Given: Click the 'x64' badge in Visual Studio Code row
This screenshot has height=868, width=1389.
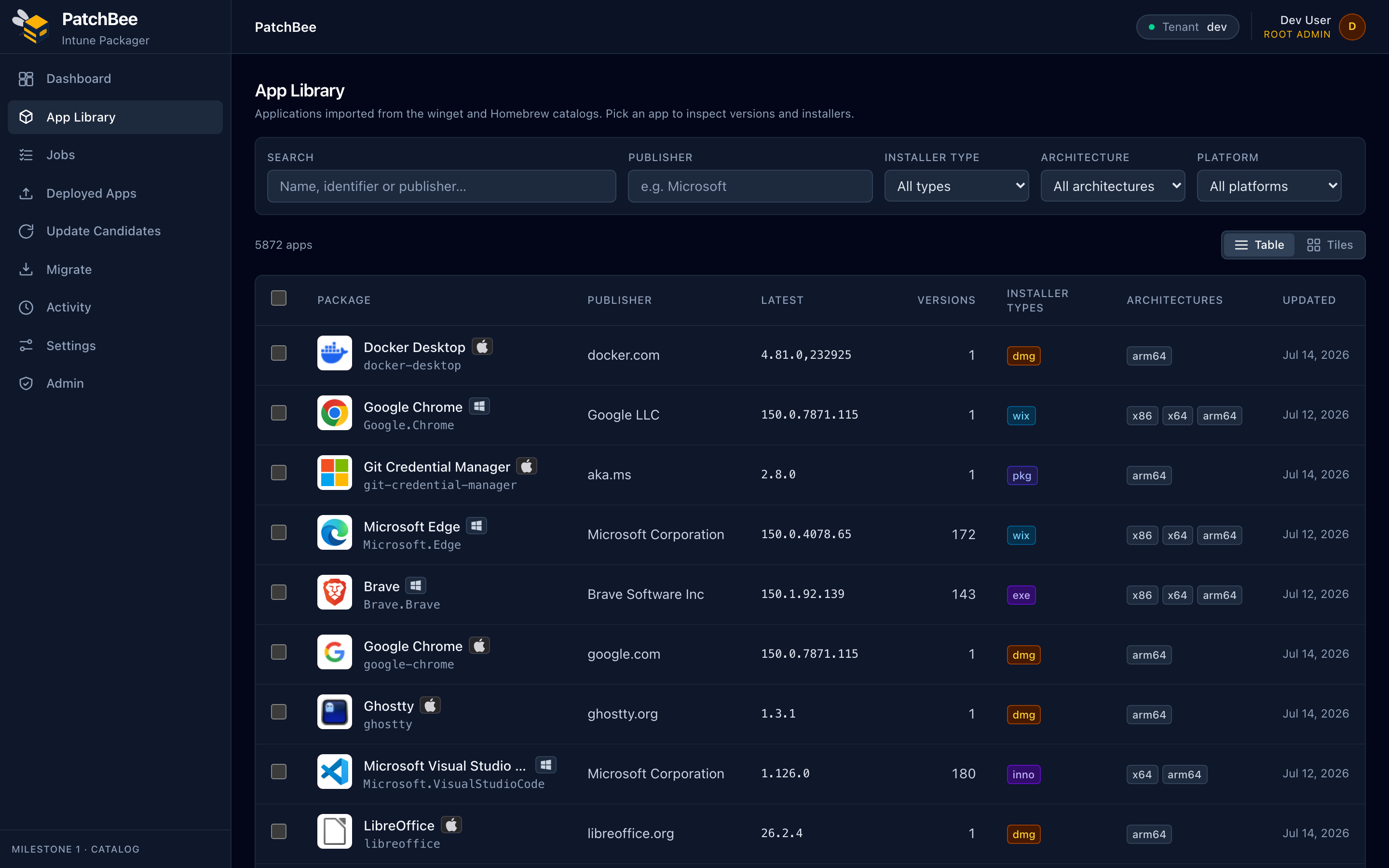Looking at the screenshot, I should 1142,774.
